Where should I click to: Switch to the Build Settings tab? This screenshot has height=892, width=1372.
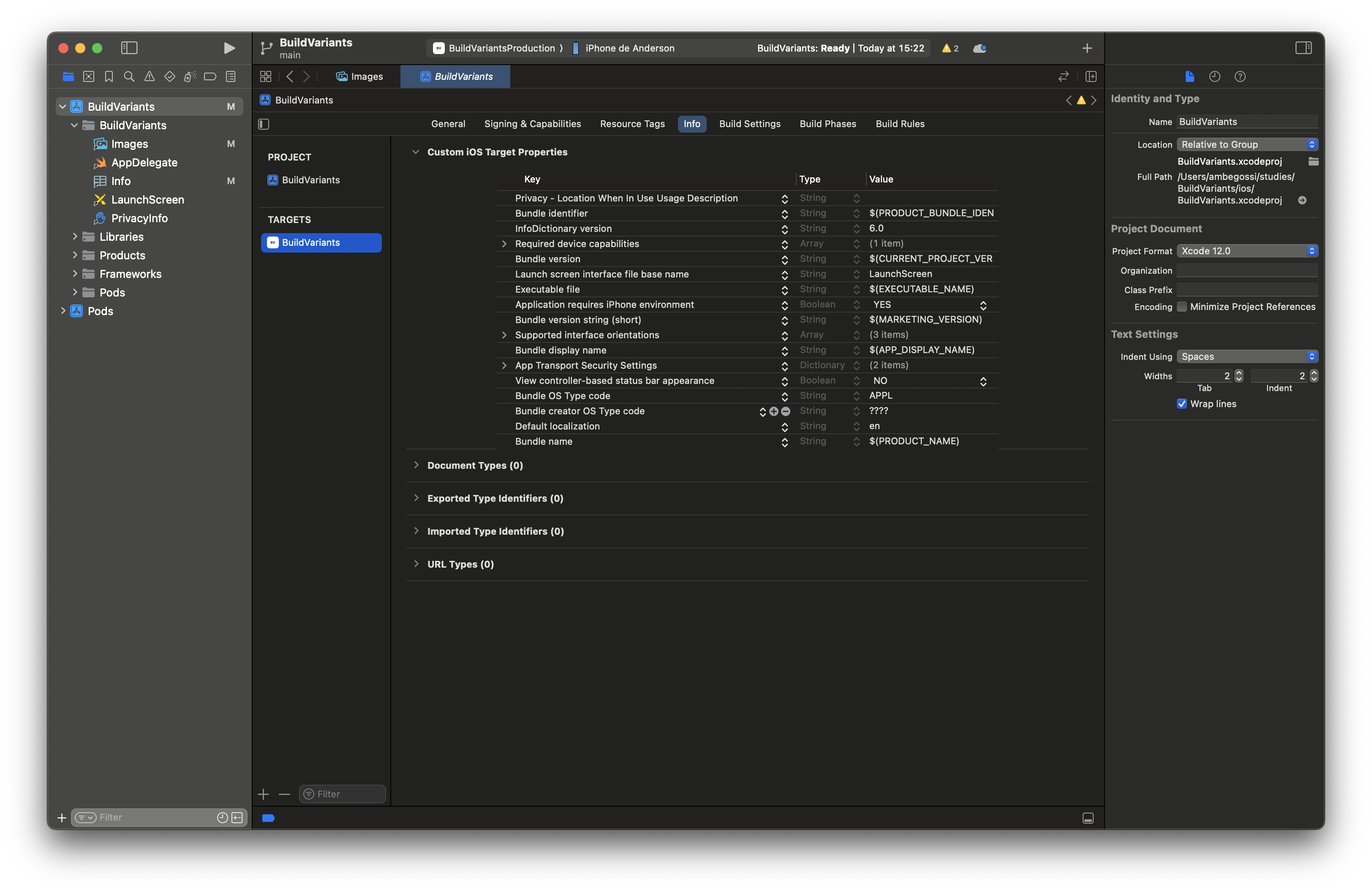click(x=749, y=124)
